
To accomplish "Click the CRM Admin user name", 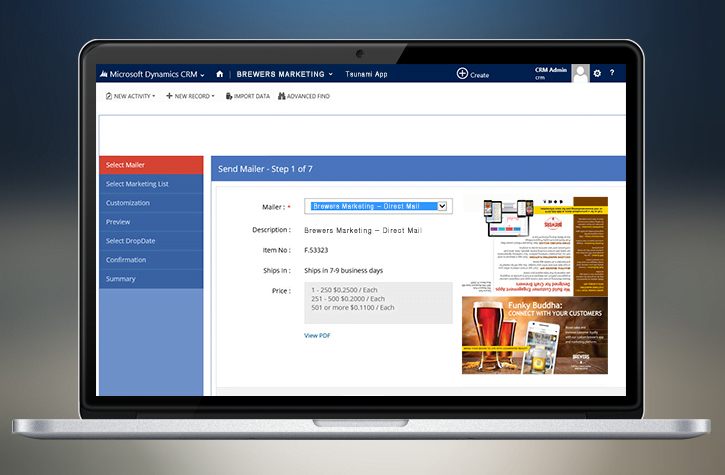I will (x=551, y=70).
